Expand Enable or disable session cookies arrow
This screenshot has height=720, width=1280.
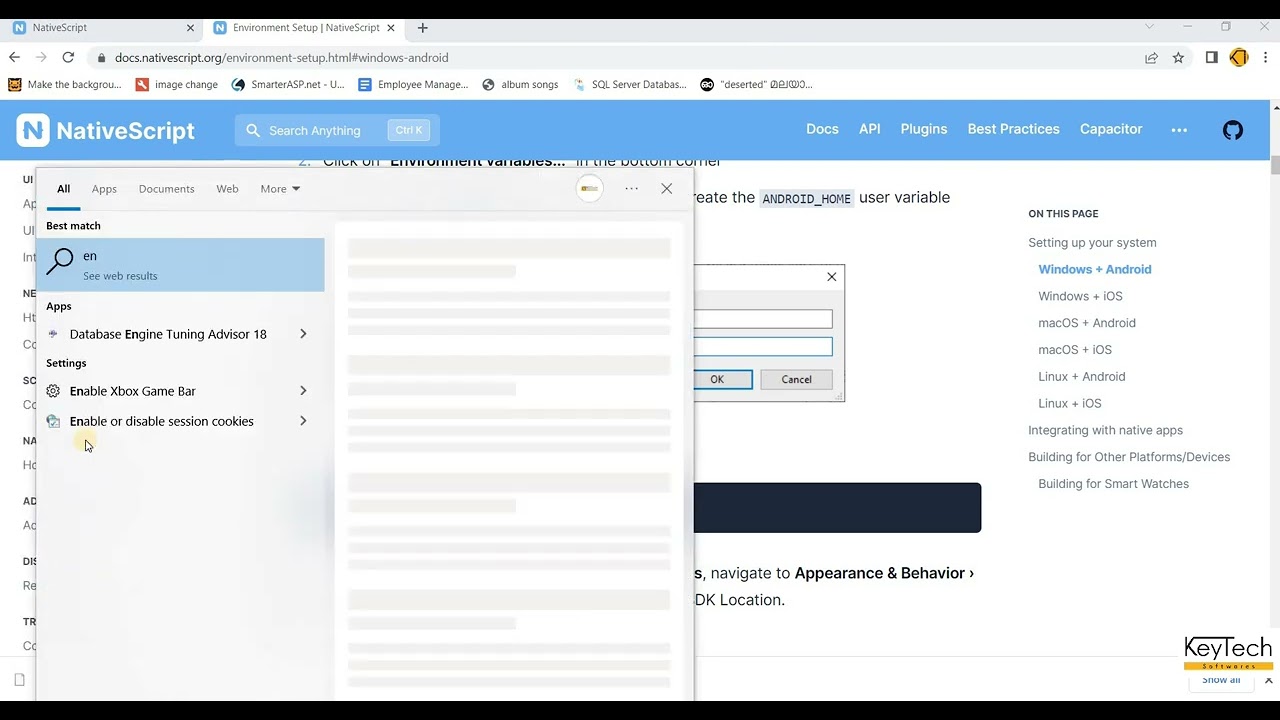[303, 421]
